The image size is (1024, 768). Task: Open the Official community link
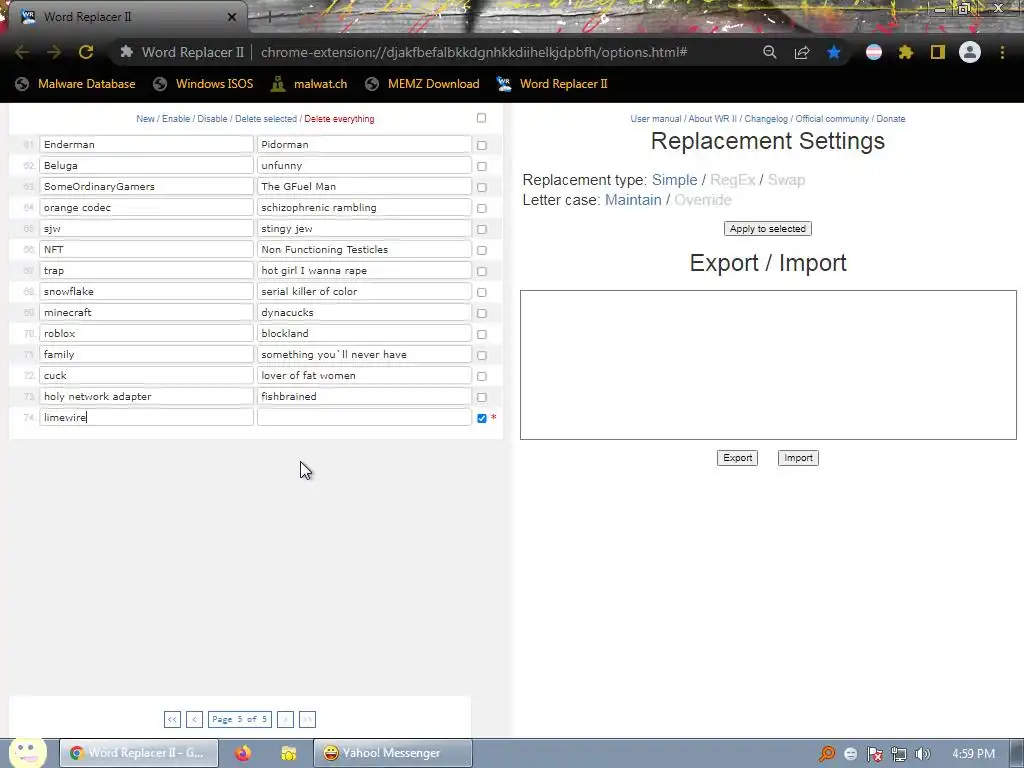(x=832, y=119)
